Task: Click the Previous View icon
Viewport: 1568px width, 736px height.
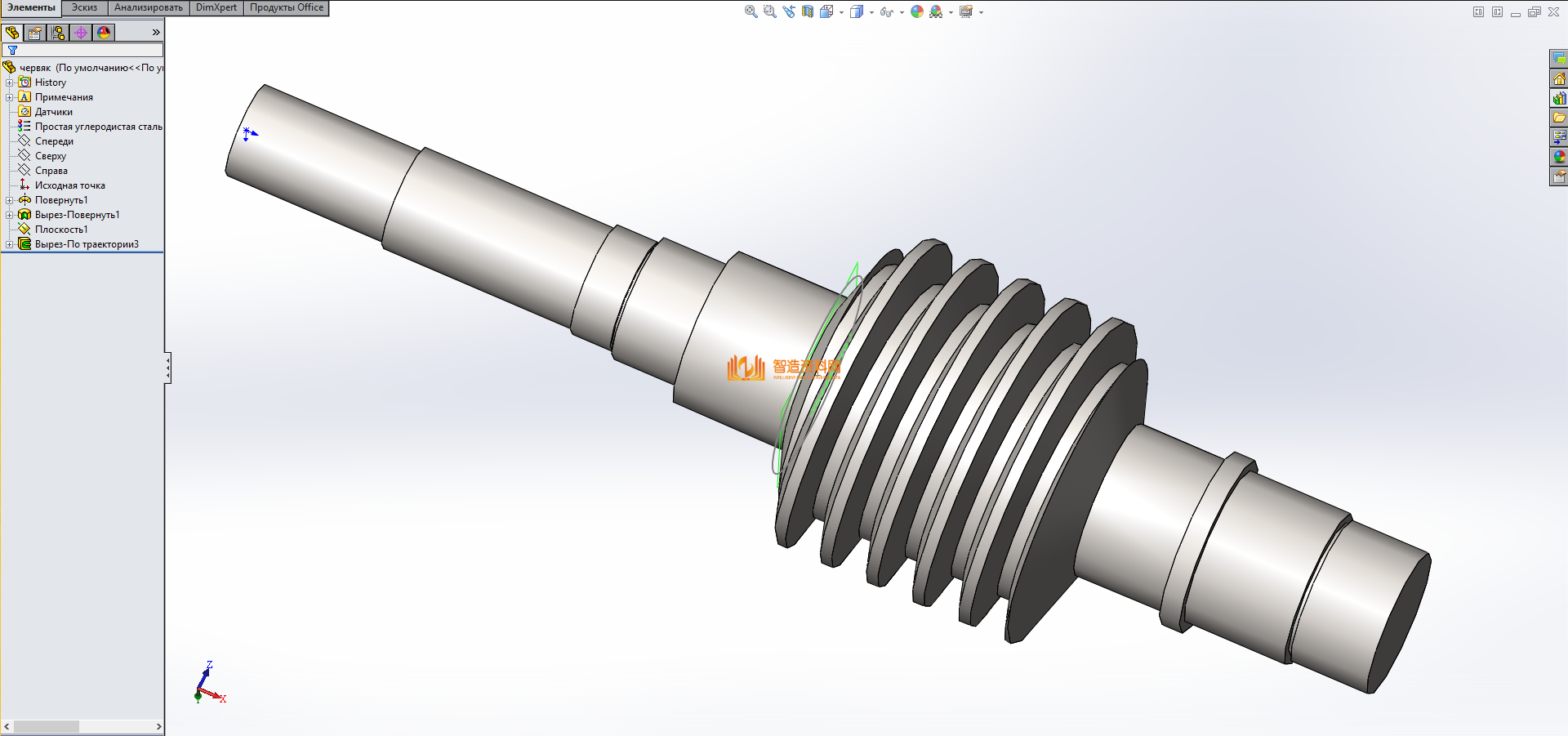Action: 788,11
